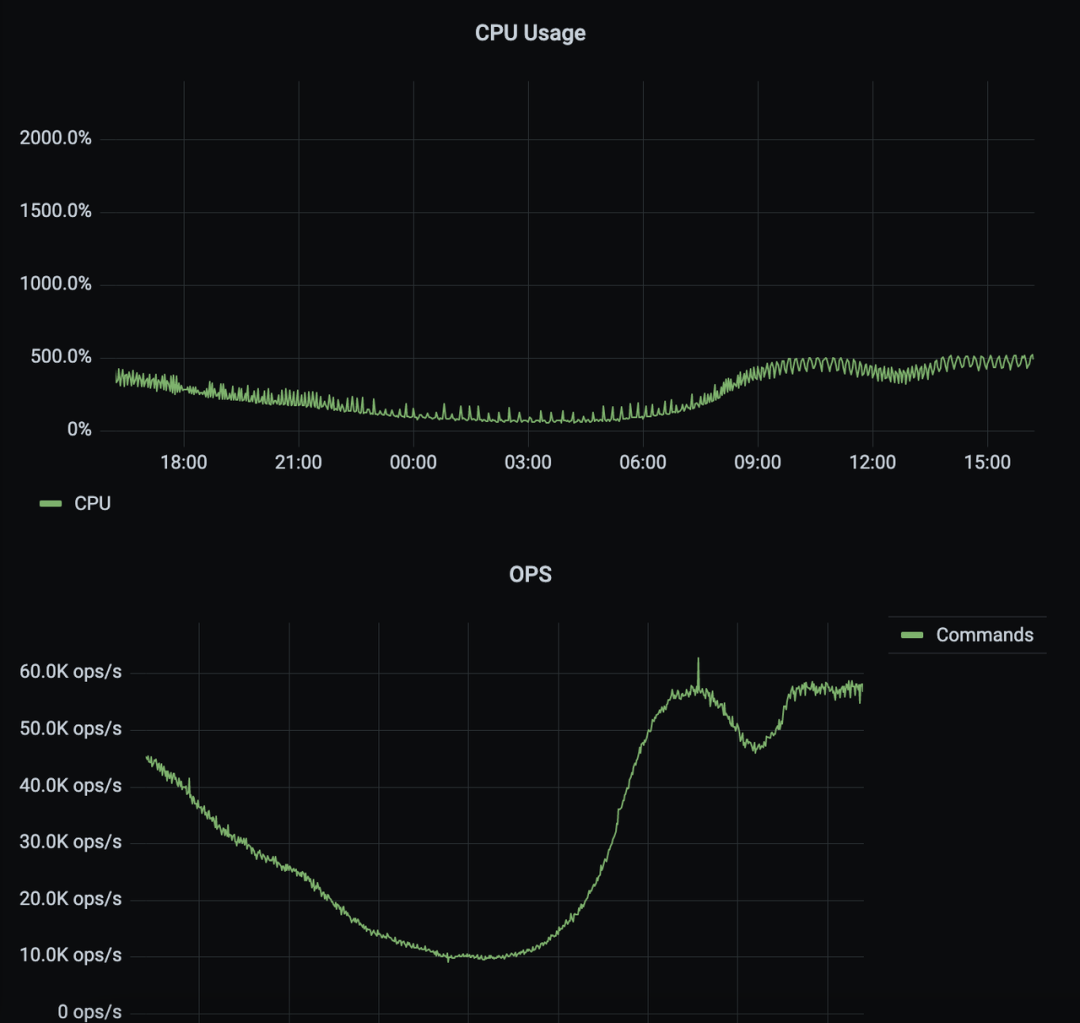Click the 1000.0% axis label

(x=56, y=284)
